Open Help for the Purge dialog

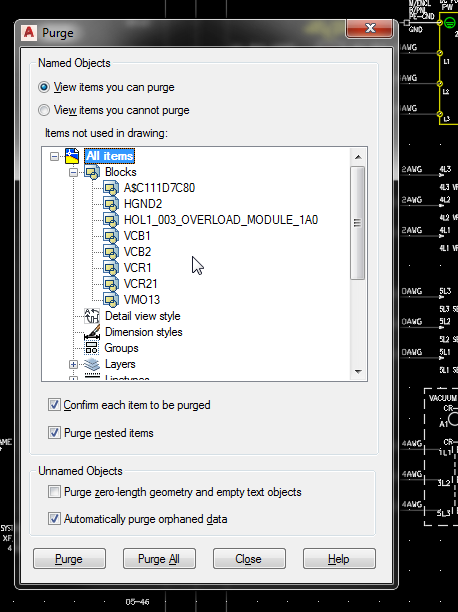click(339, 559)
